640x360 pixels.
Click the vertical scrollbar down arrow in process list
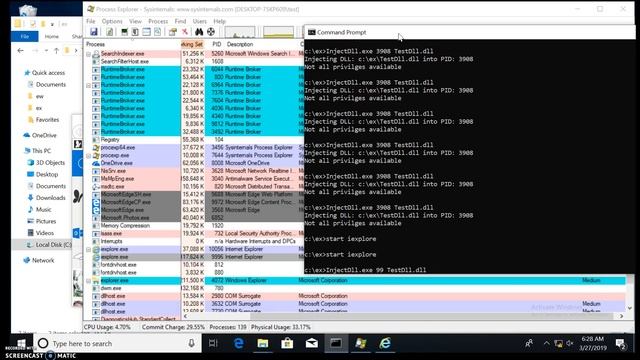630,308
